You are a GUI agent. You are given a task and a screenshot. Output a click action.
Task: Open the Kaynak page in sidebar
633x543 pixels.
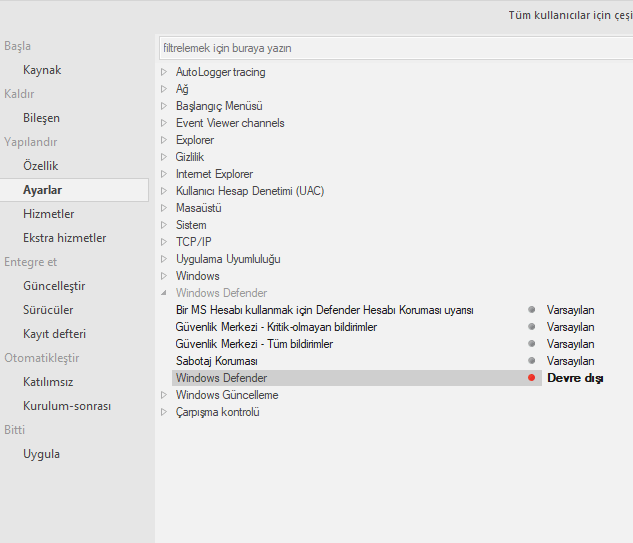[42, 70]
